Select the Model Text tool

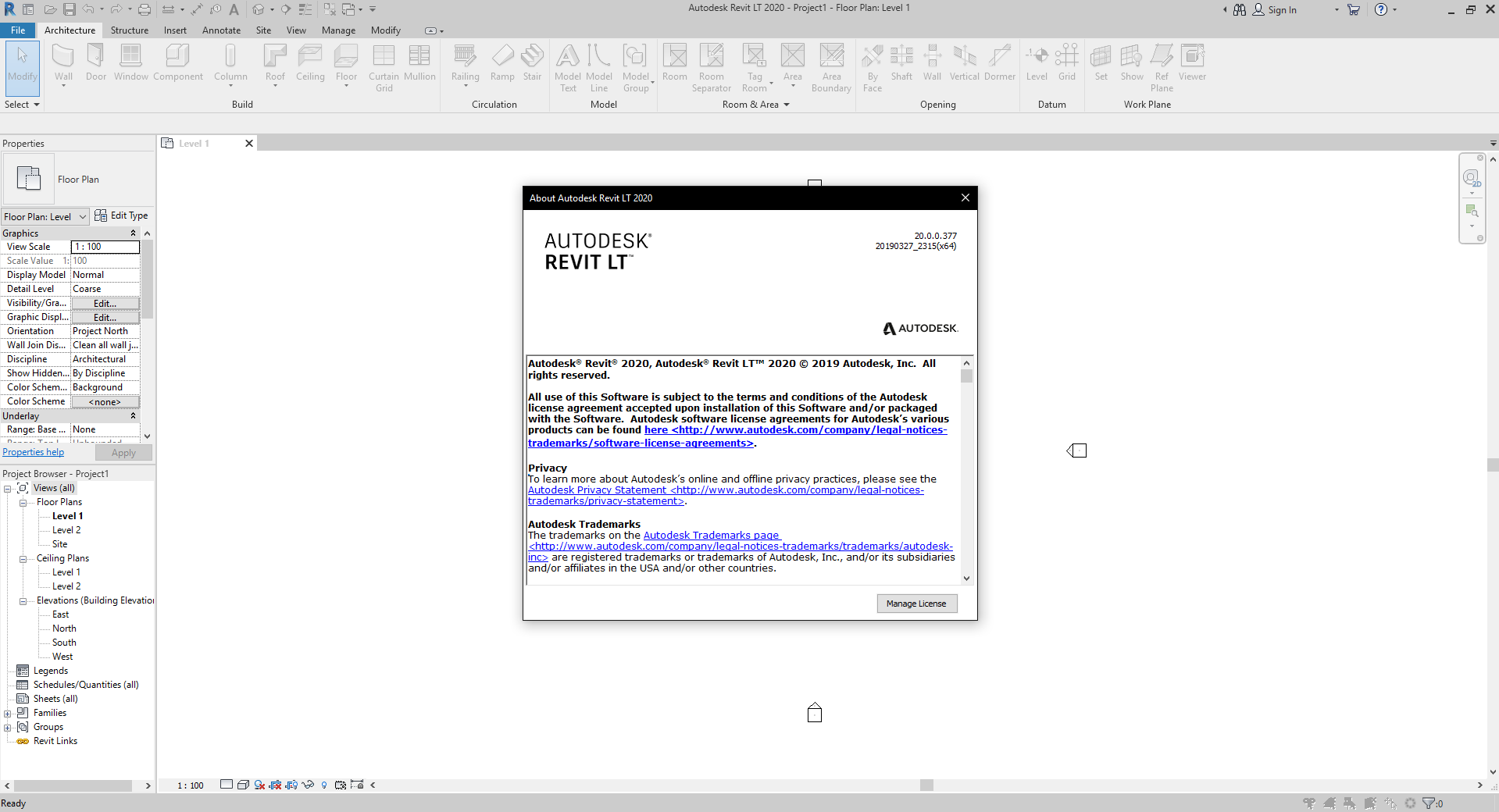pyautogui.click(x=568, y=68)
